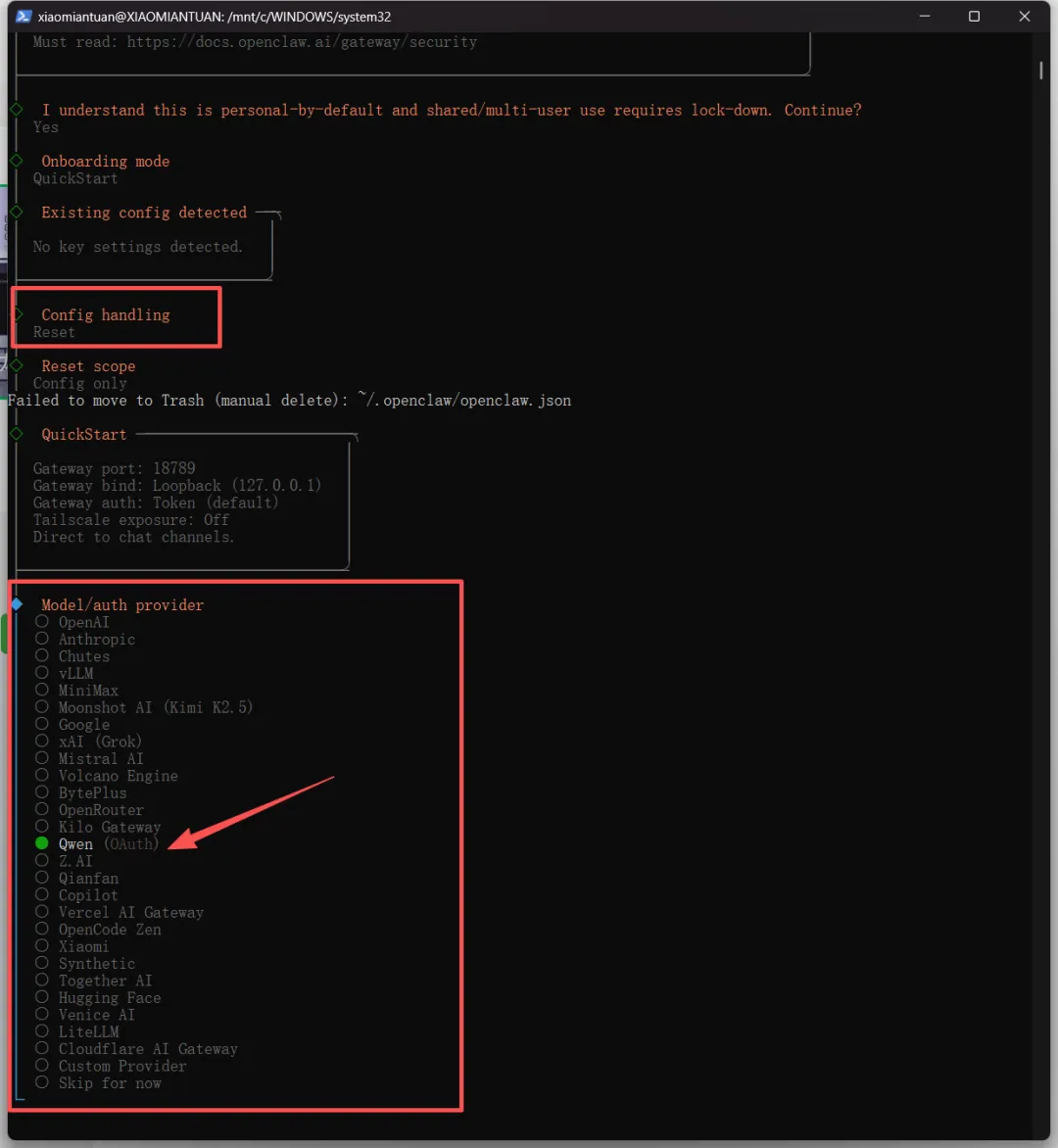The height and width of the screenshot is (1148, 1058).
Task: Click the 'Config only' reset scope value
Action: coord(79,383)
